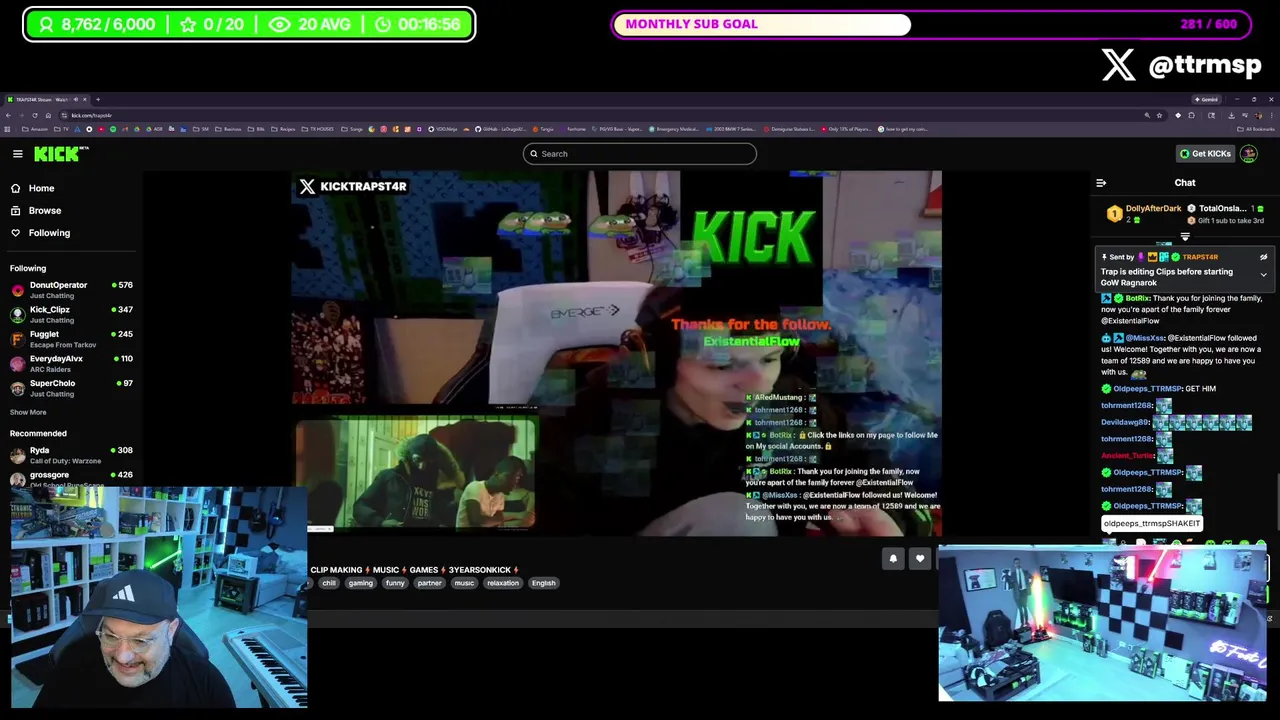Open the user profile avatar in Kick header
The image size is (1280, 720).
(x=1248, y=154)
